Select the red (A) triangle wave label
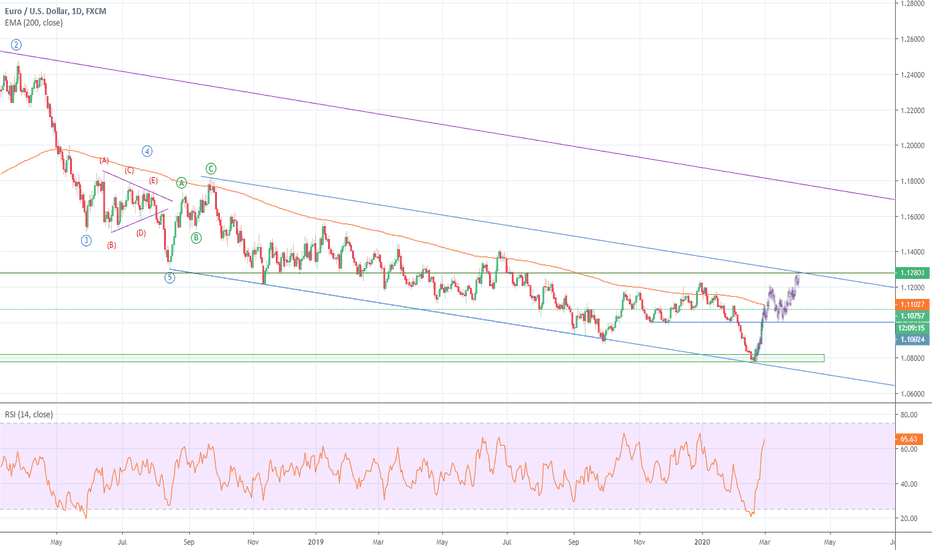932x550 pixels. tap(104, 160)
